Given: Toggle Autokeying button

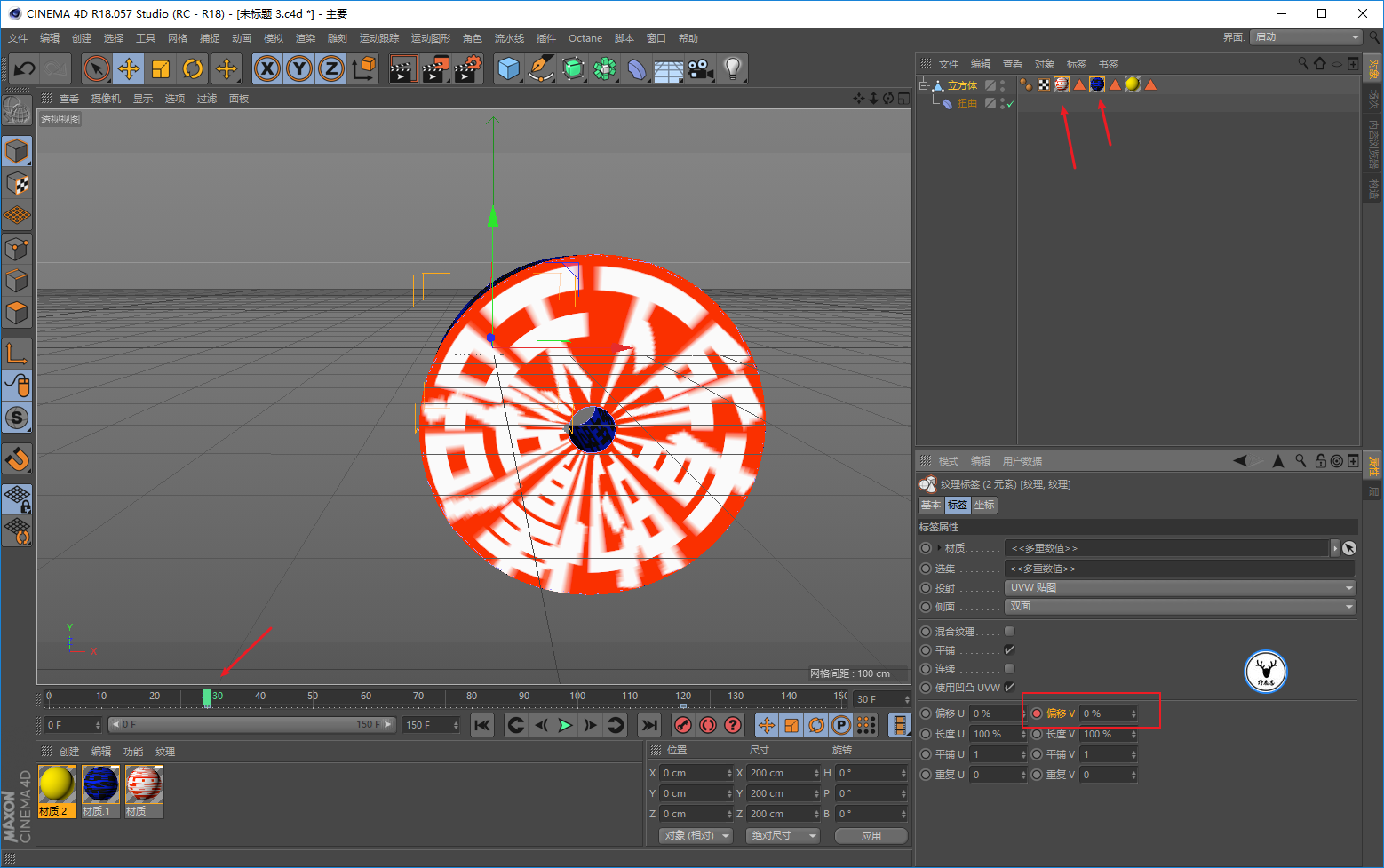Looking at the screenshot, I should [x=707, y=725].
